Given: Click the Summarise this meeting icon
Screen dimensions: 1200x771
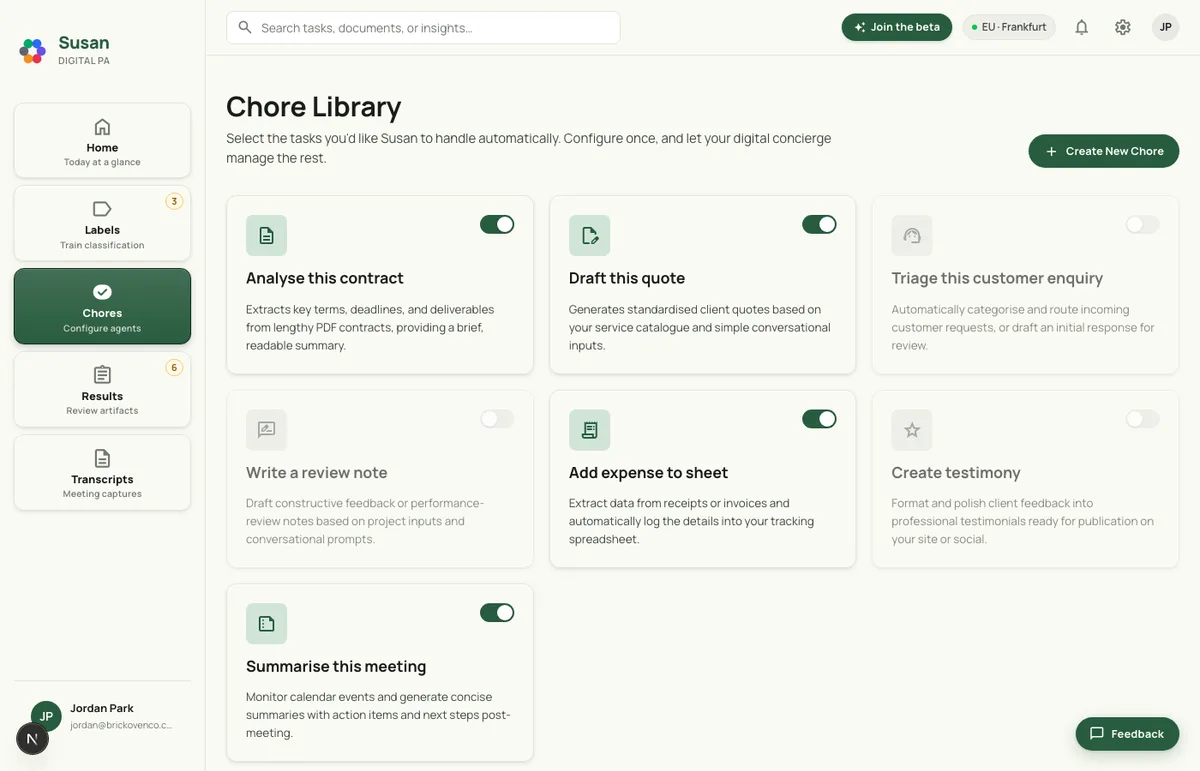Looking at the screenshot, I should (266, 624).
